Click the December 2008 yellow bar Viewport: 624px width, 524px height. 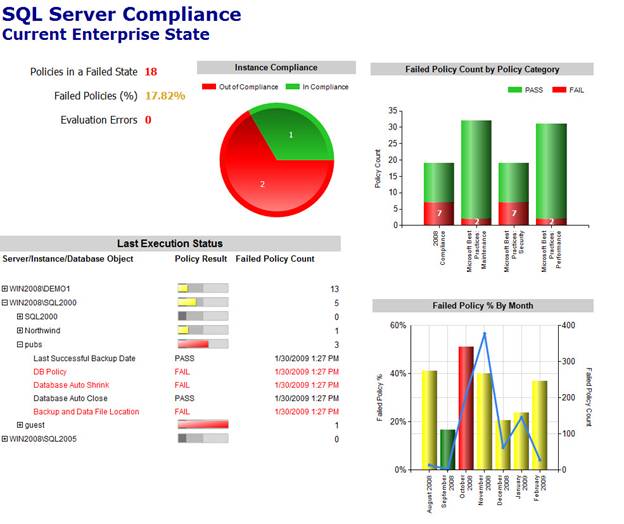(x=503, y=445)
